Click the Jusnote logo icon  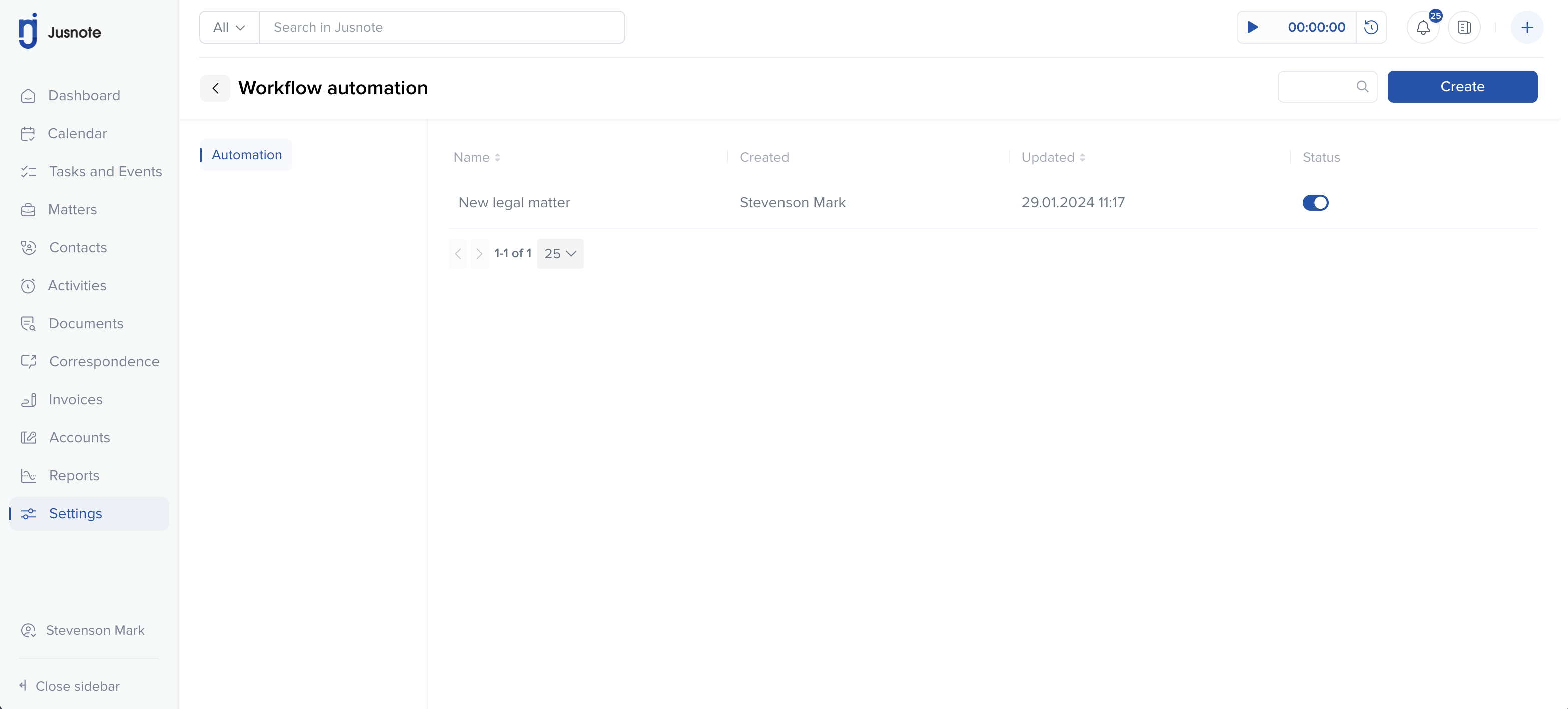(28, 31)
